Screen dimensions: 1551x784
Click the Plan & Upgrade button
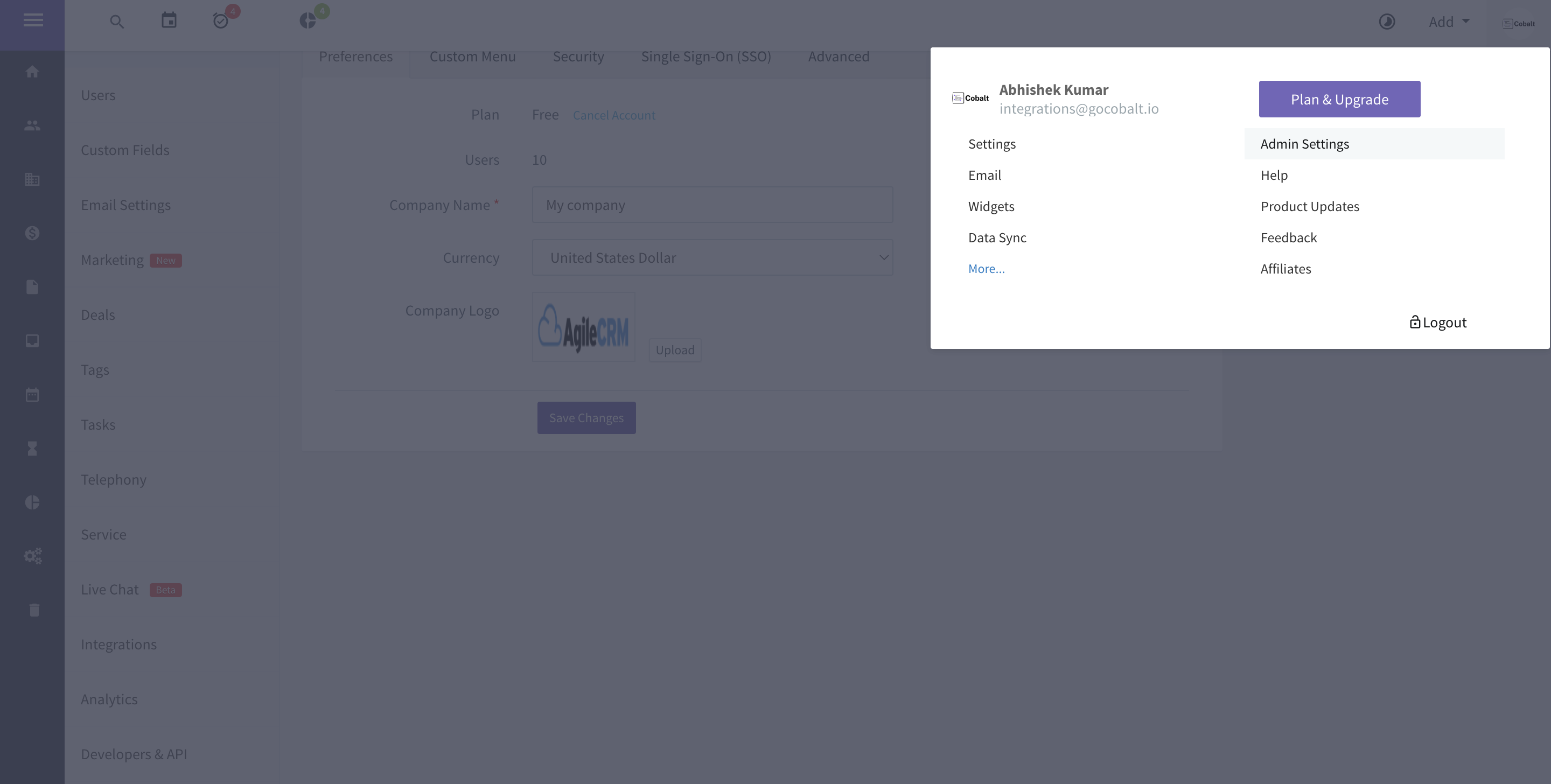1339,99
